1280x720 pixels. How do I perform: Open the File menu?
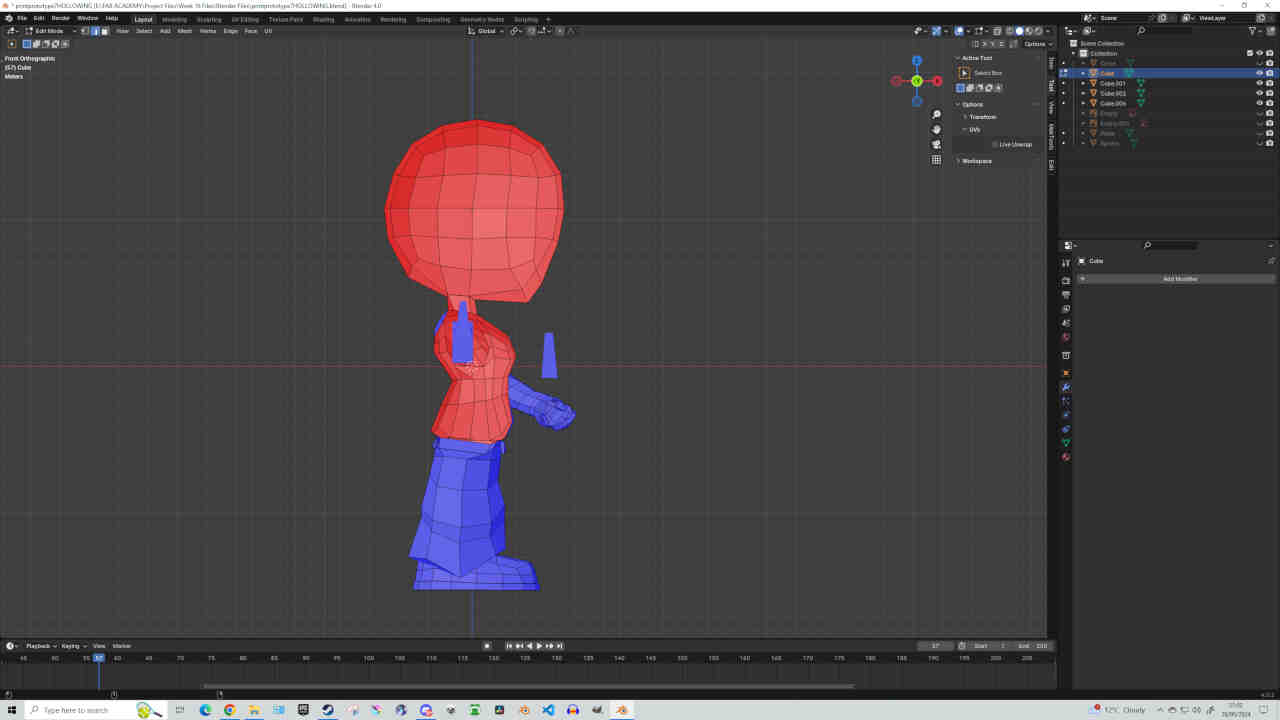click(x=22, y=18)
